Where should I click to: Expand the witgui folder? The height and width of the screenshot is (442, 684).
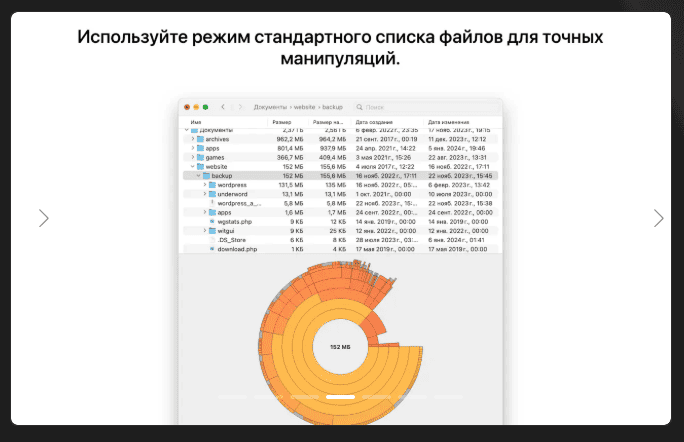pos(205,231)
